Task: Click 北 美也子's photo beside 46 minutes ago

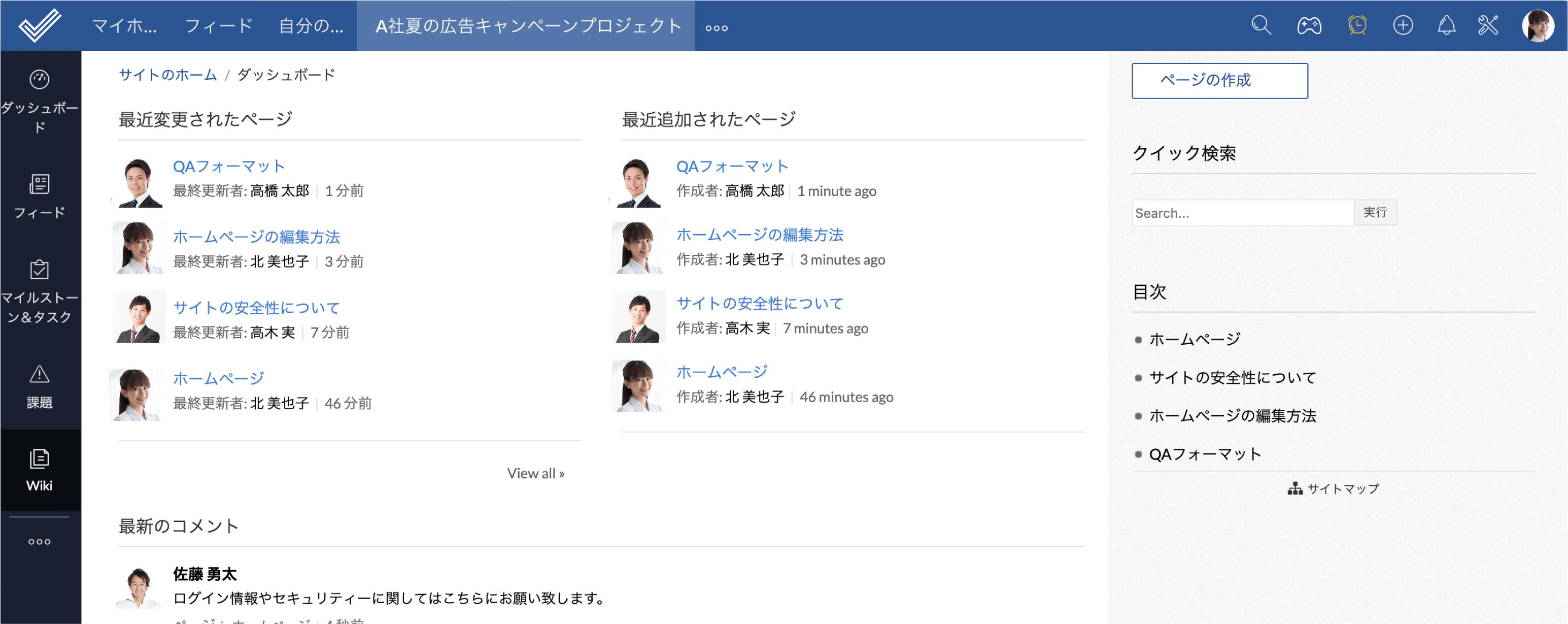Action: [x=638, y=386]
